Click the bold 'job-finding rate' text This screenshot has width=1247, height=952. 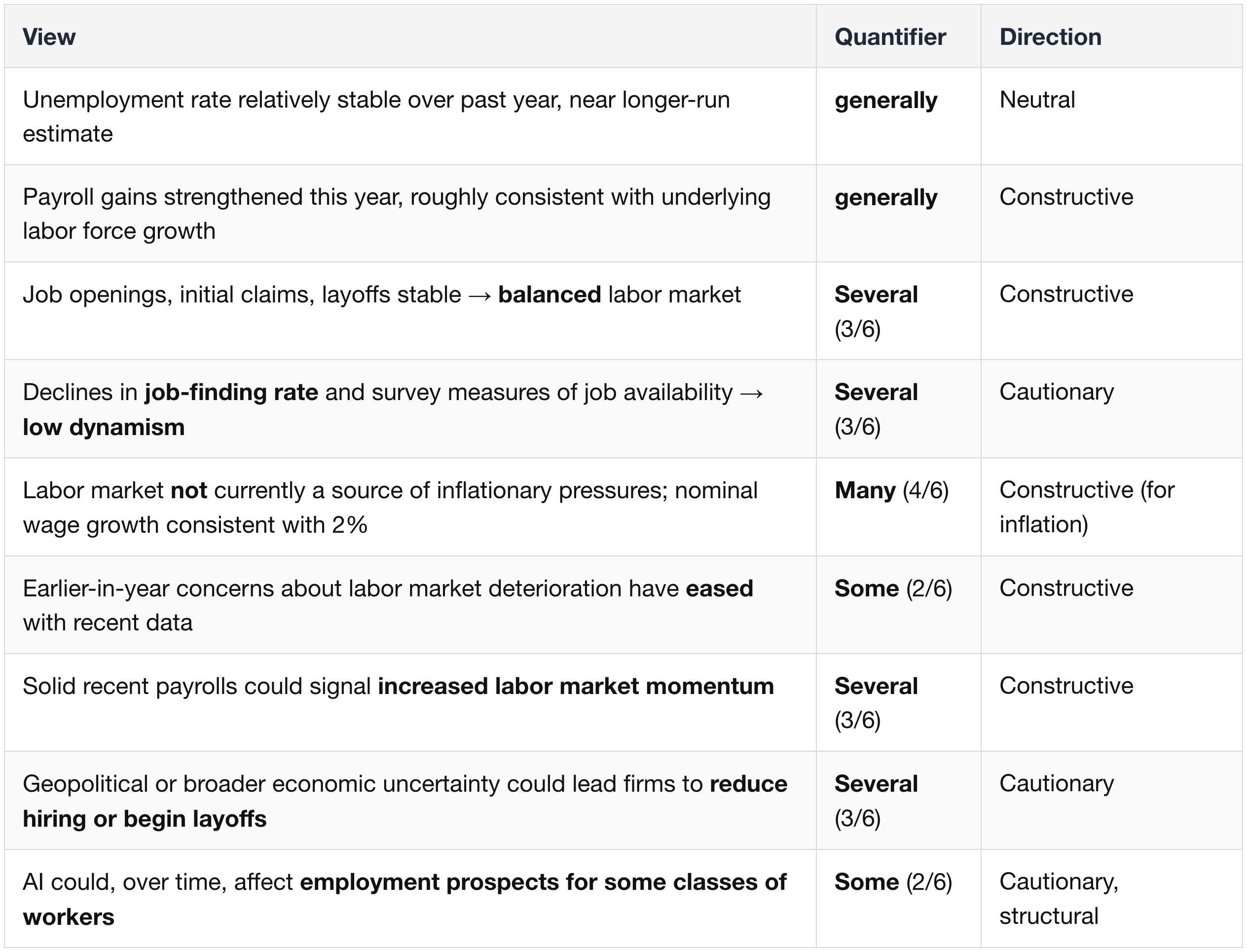point(231,392)
